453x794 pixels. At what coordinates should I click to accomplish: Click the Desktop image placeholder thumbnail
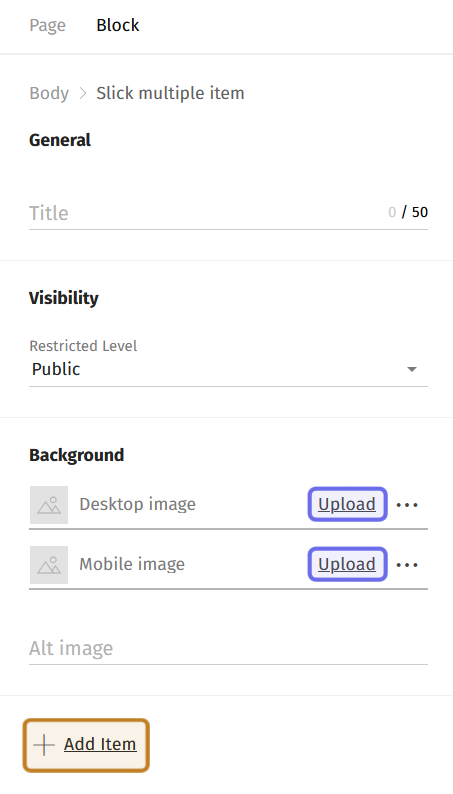(x=49, y=505)
